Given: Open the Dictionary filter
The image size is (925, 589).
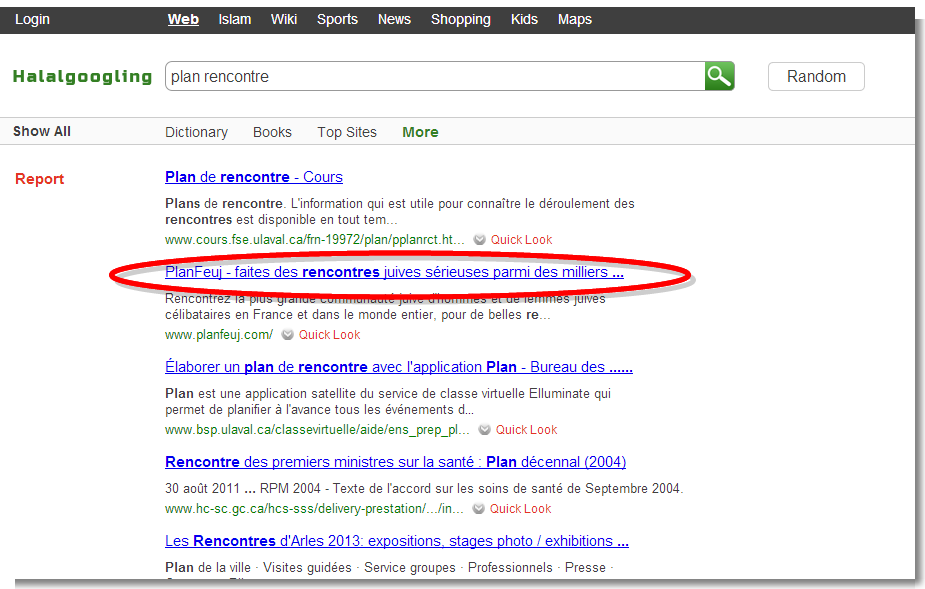Looking at the screenshot, I should (x=196, y=132).
